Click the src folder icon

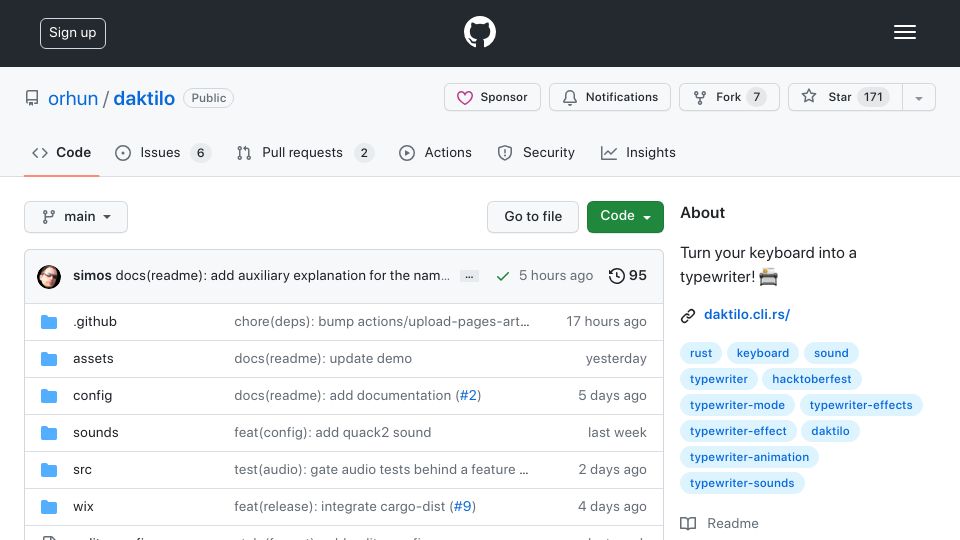coord(49,470)
